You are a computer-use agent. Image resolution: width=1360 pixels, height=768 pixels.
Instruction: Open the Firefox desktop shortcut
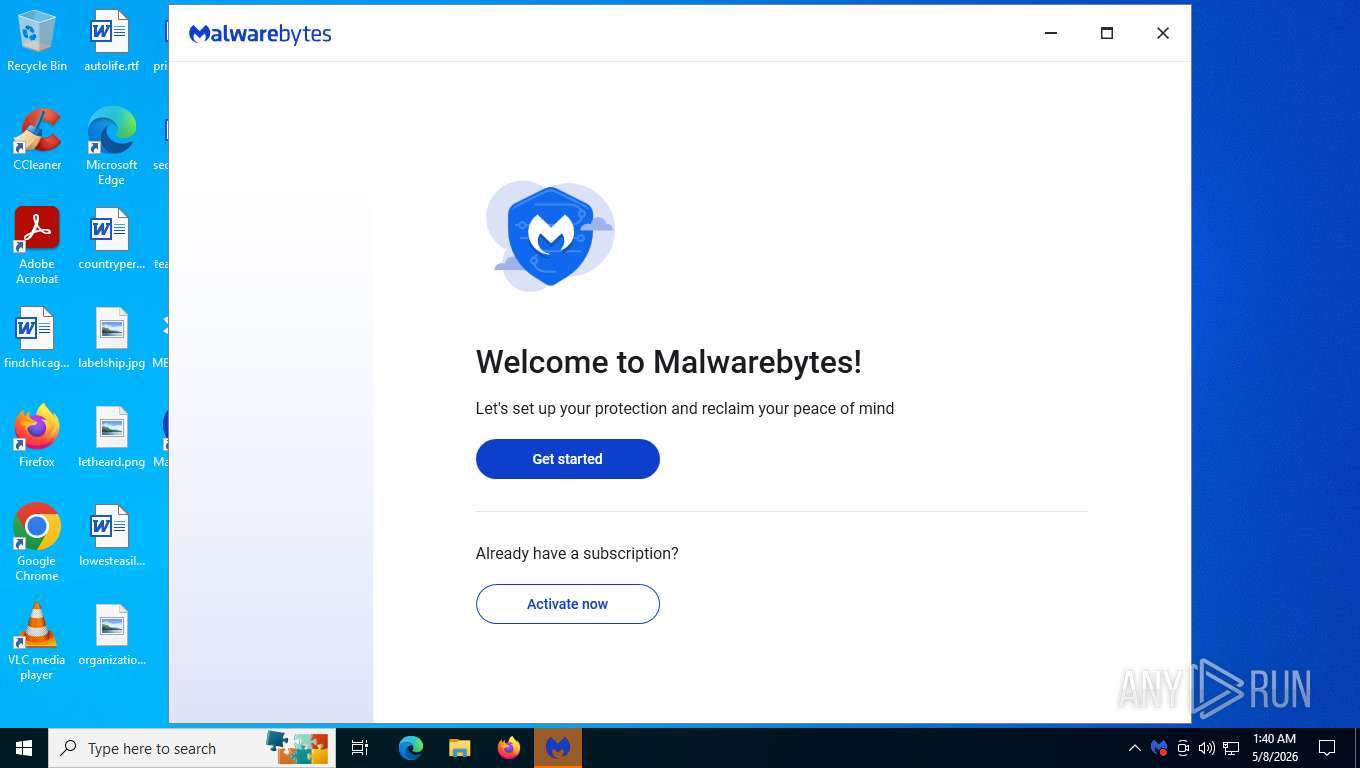[x=37, y=437]
